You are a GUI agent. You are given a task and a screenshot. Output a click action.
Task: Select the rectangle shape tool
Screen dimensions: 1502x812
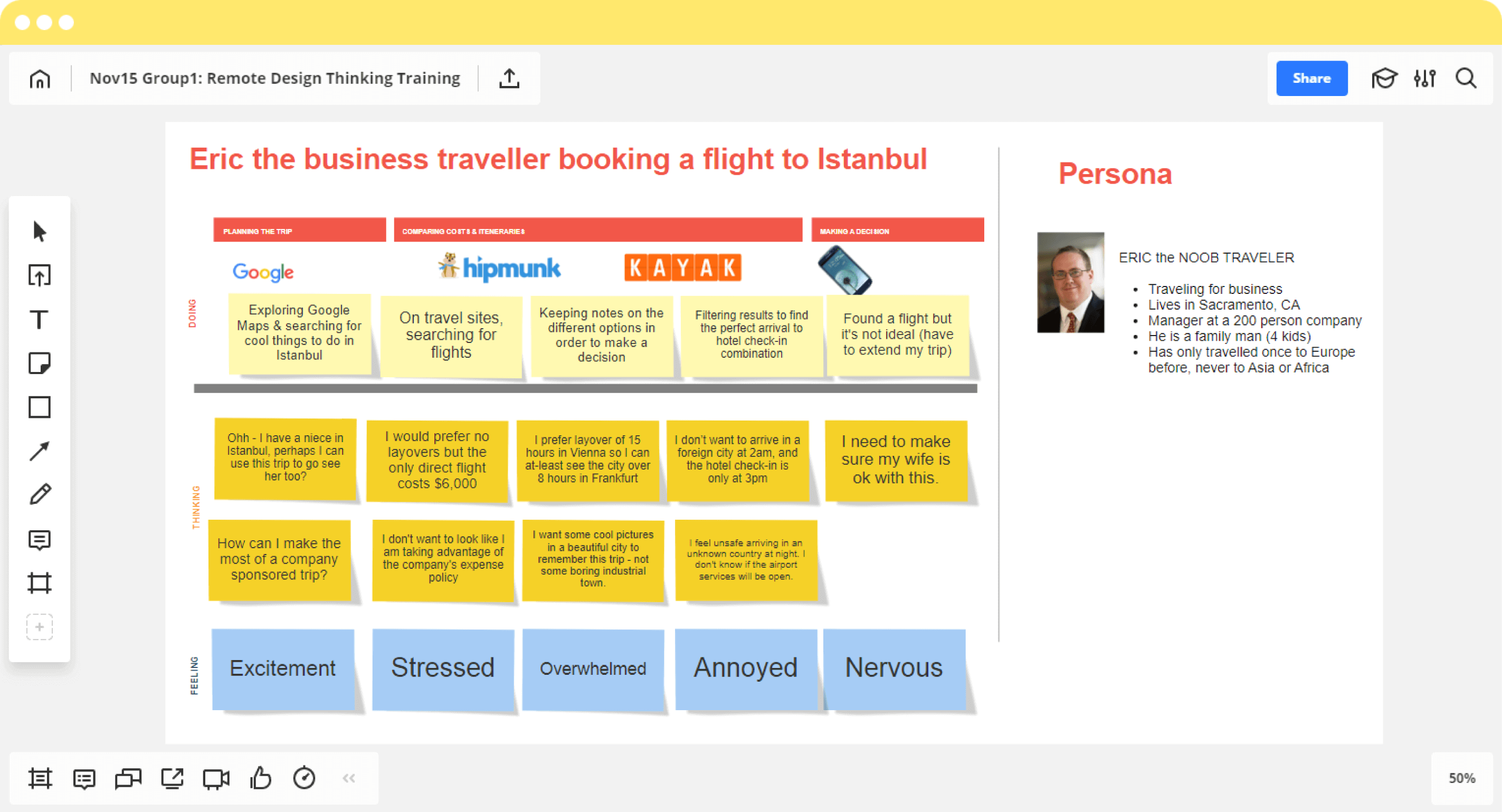(40, 408)
